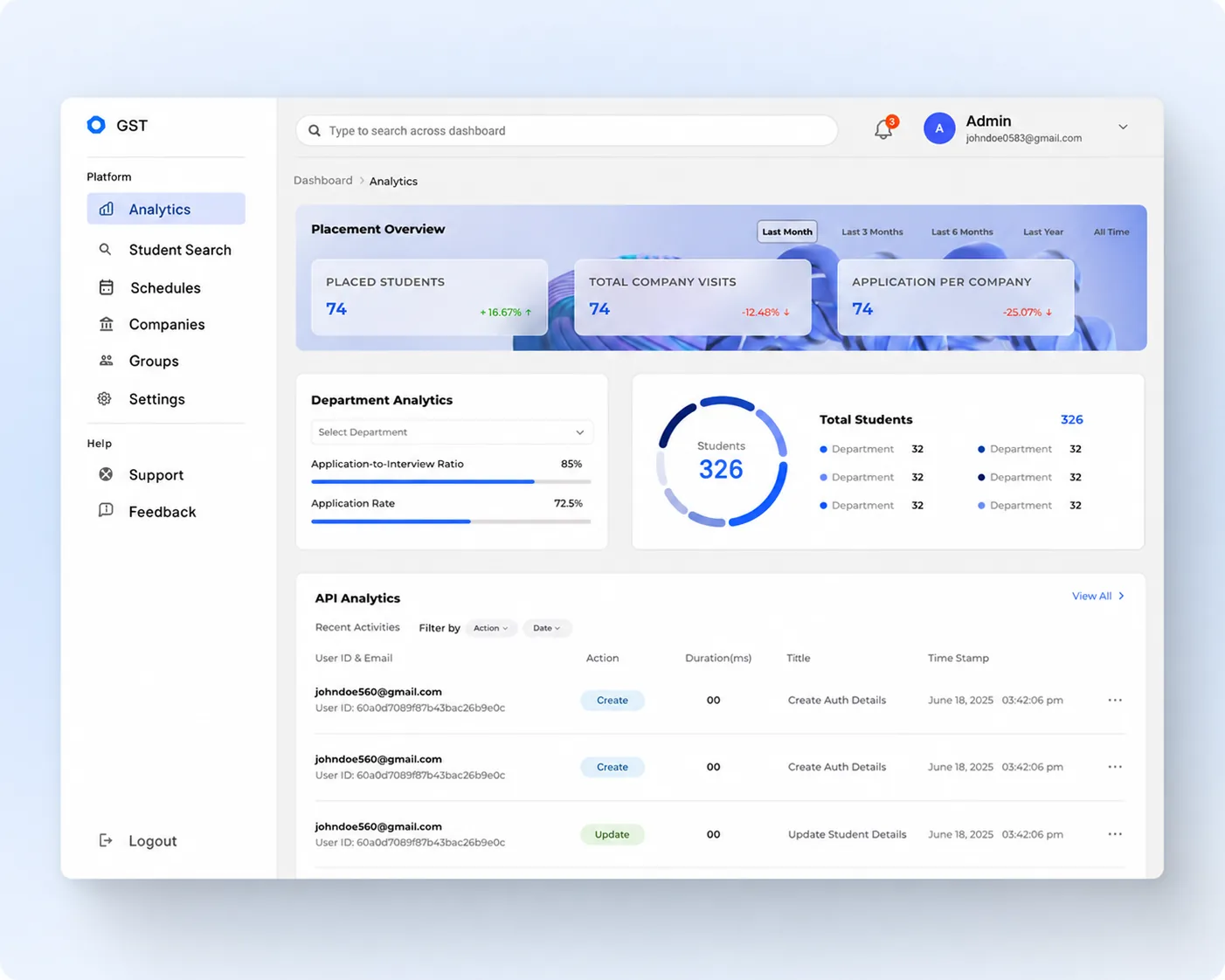This screenshot has width=1225, height=980.
Task: Click the Settings gear icon
Action: click(105, 398)
